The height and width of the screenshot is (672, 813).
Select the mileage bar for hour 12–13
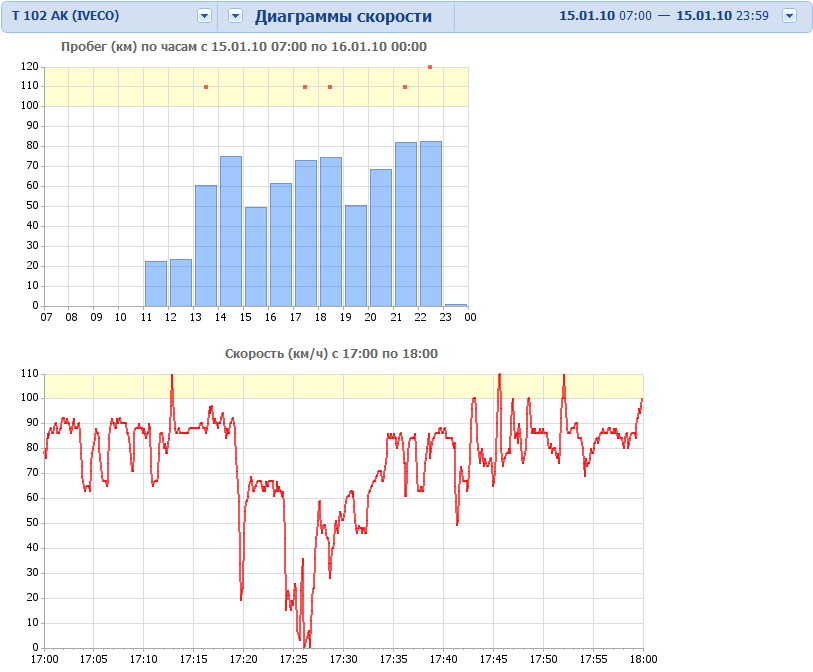point(181,283)
